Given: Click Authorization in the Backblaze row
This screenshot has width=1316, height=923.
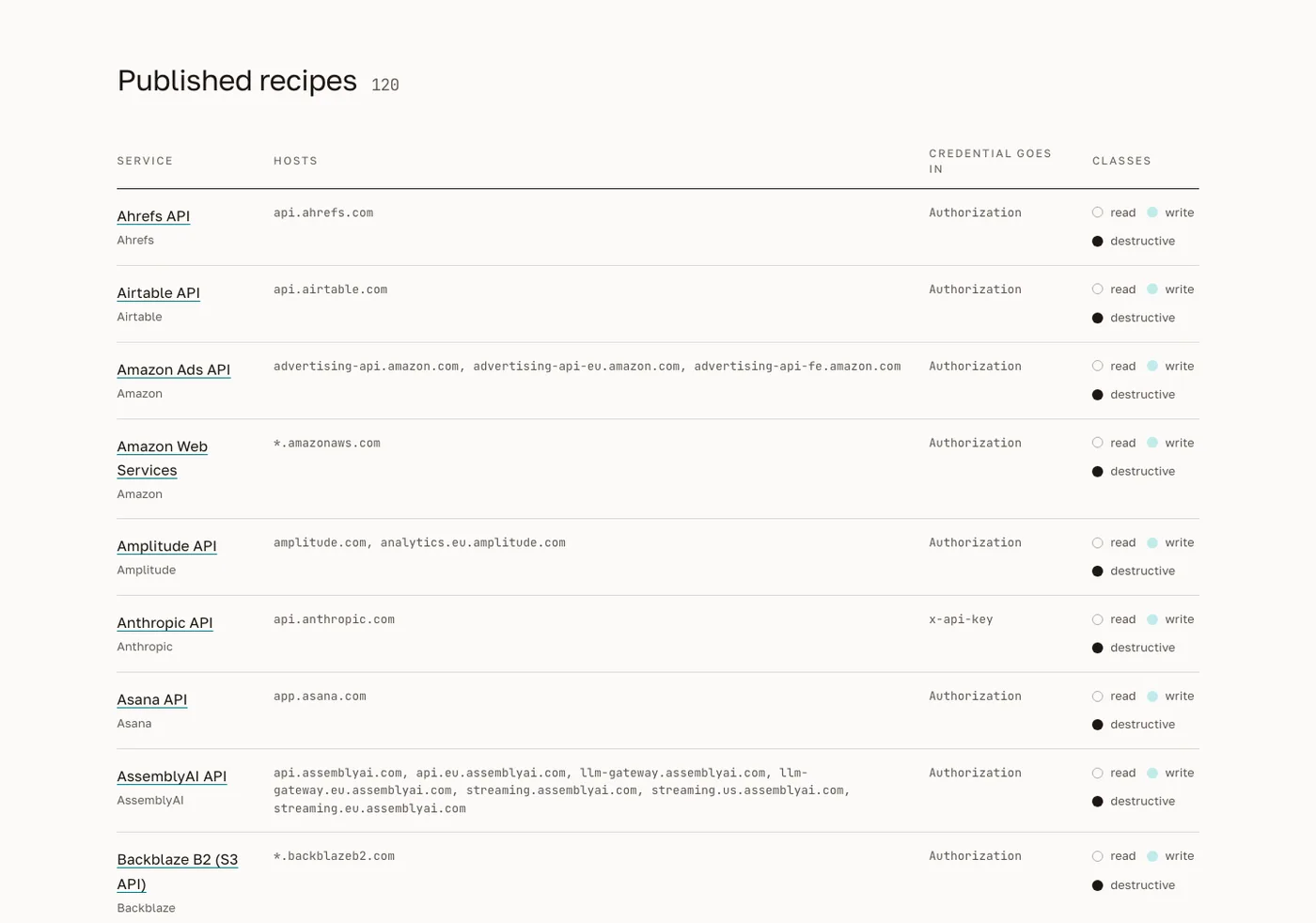Looking at the screenshot, I should point(975,856).
